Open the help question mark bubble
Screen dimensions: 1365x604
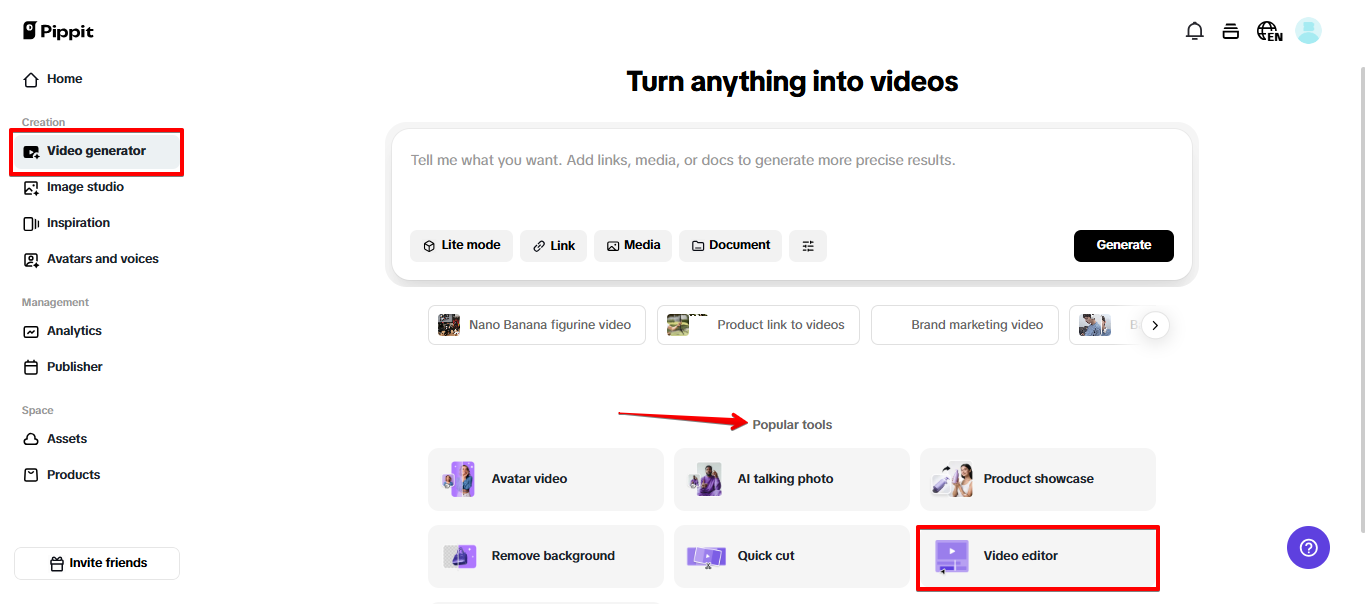1308,547
